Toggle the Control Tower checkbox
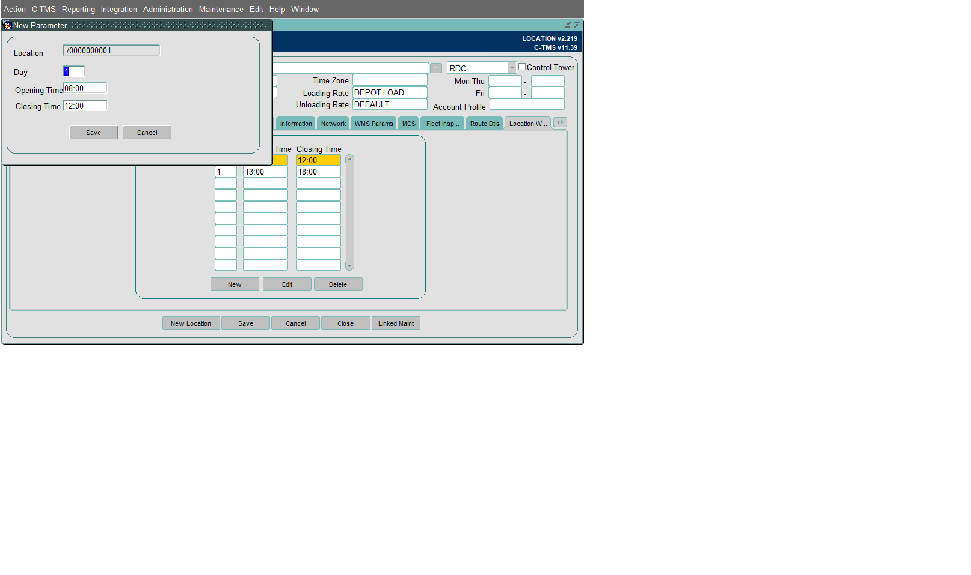Screen dimensions: 971x575 [522, 67]
